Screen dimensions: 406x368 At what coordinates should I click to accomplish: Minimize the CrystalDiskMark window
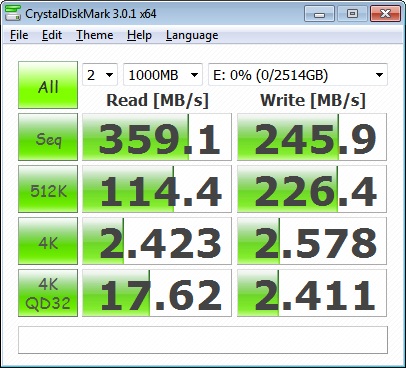319,14
